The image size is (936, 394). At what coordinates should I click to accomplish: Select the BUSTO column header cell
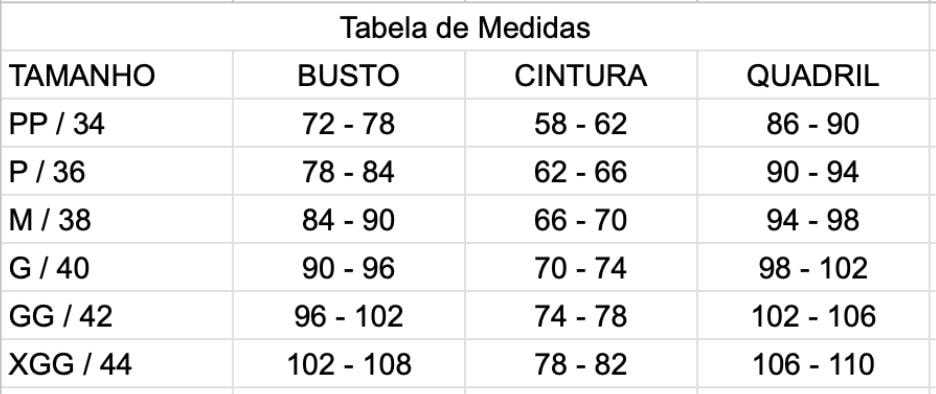[349, 75]
